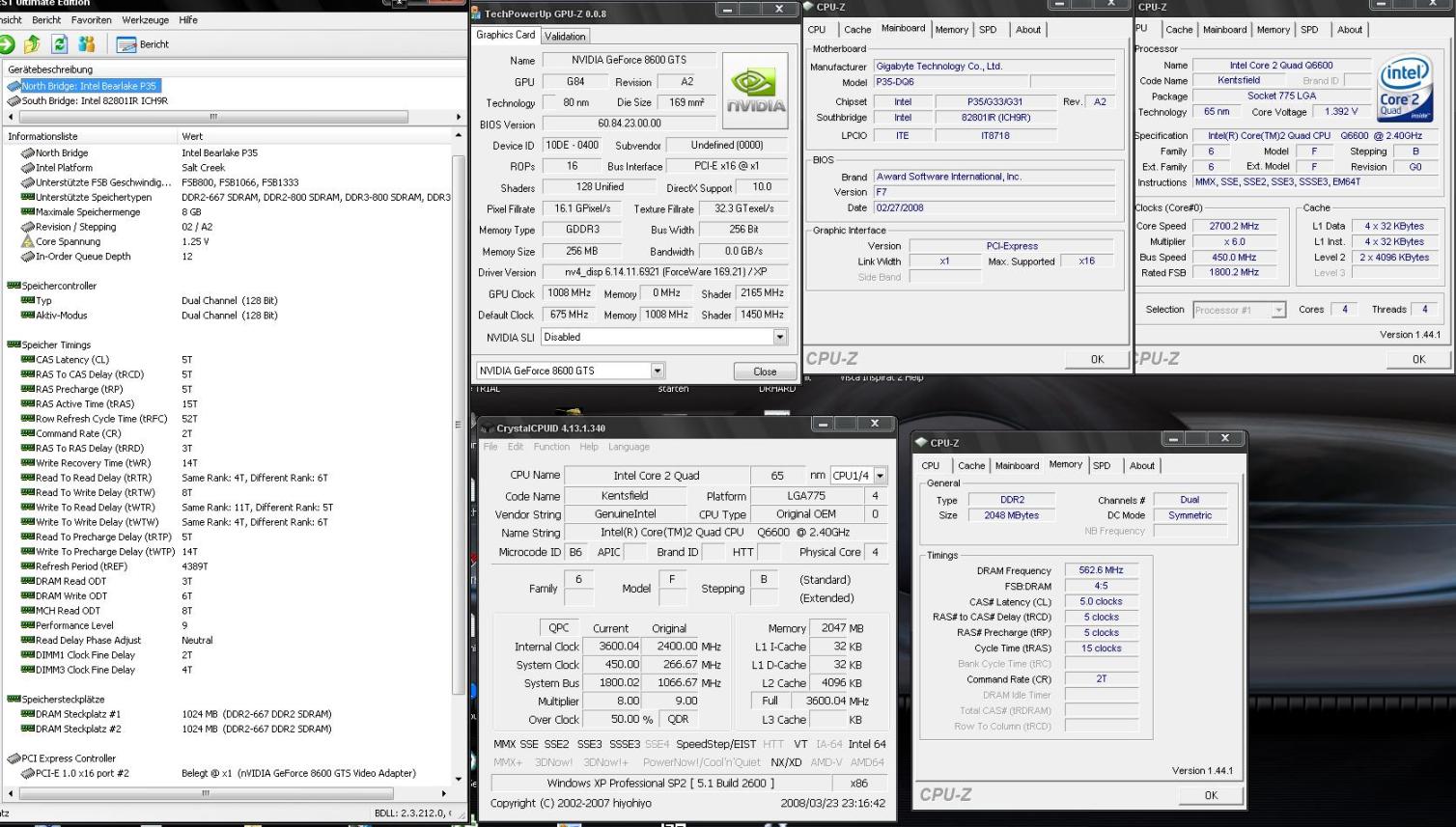This screenshot has width=1456, height=827.
Task: Open the Language menu in CrystalCPUID
Action: [629, 447]
